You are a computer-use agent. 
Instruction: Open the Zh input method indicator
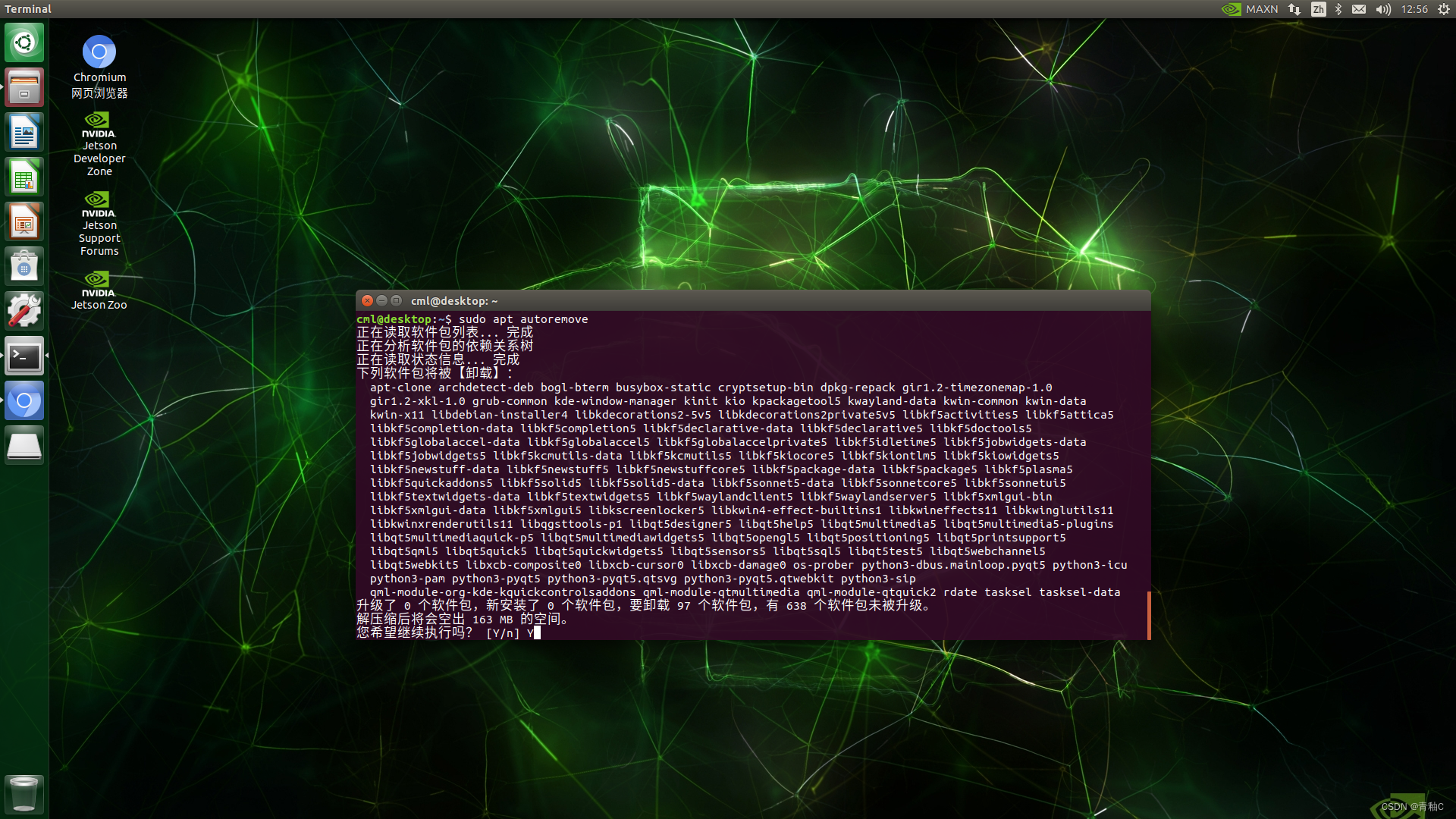point(1319,9)
